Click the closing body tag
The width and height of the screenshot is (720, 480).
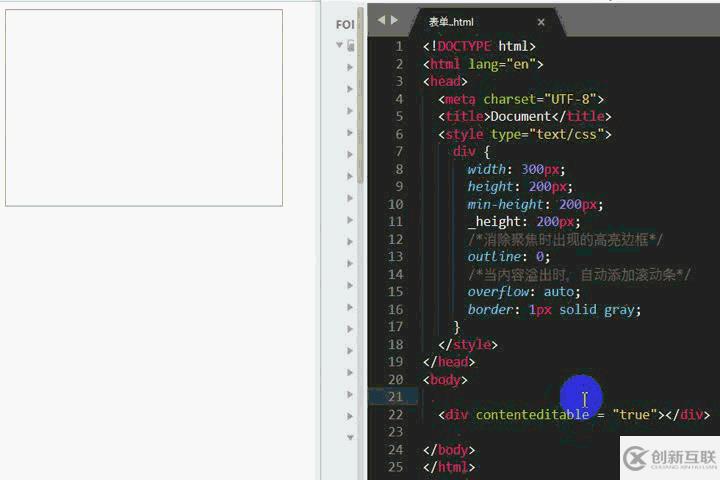tap(449, 450)
